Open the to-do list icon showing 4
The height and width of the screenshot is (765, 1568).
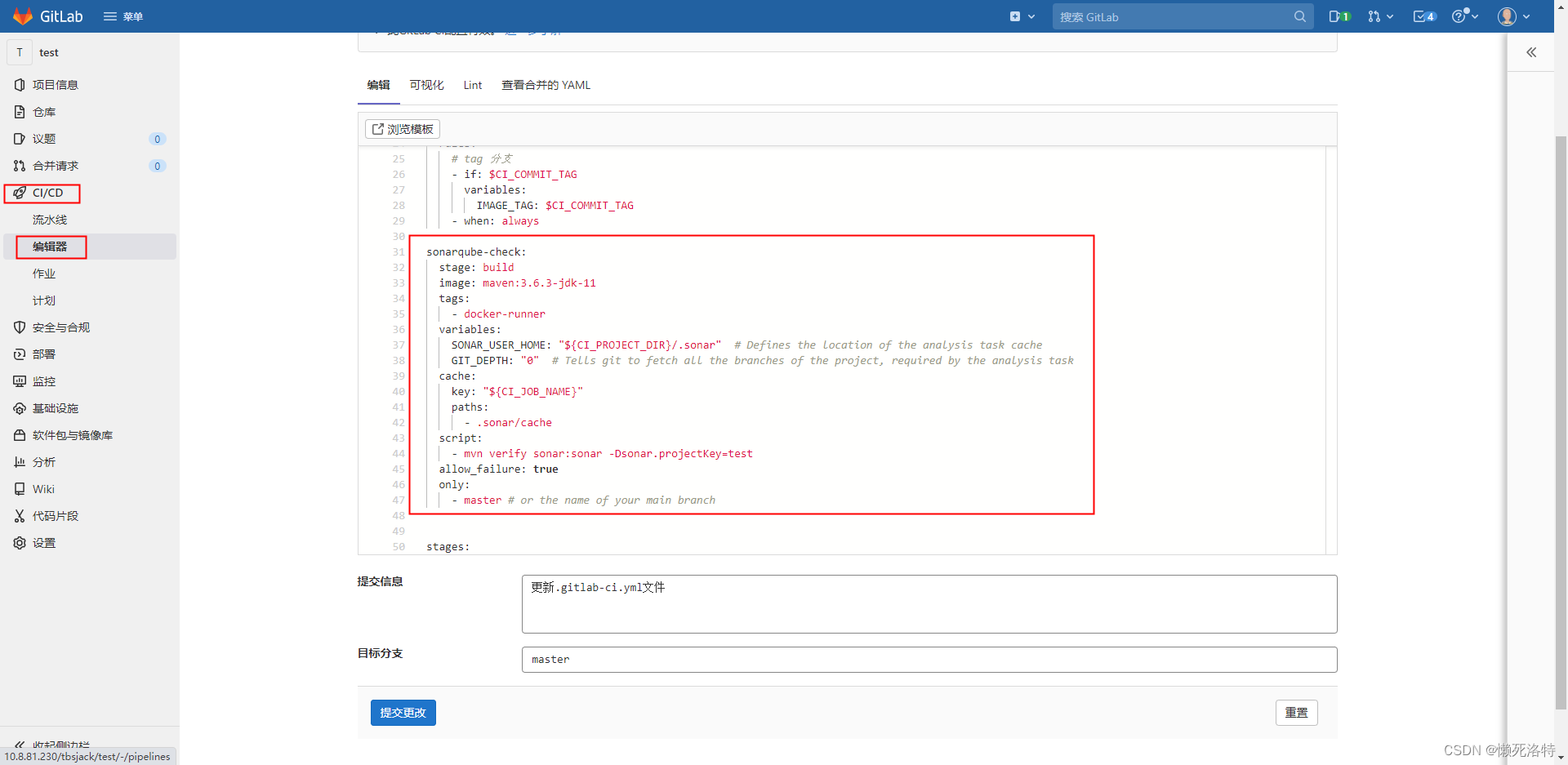(1425, 16)
